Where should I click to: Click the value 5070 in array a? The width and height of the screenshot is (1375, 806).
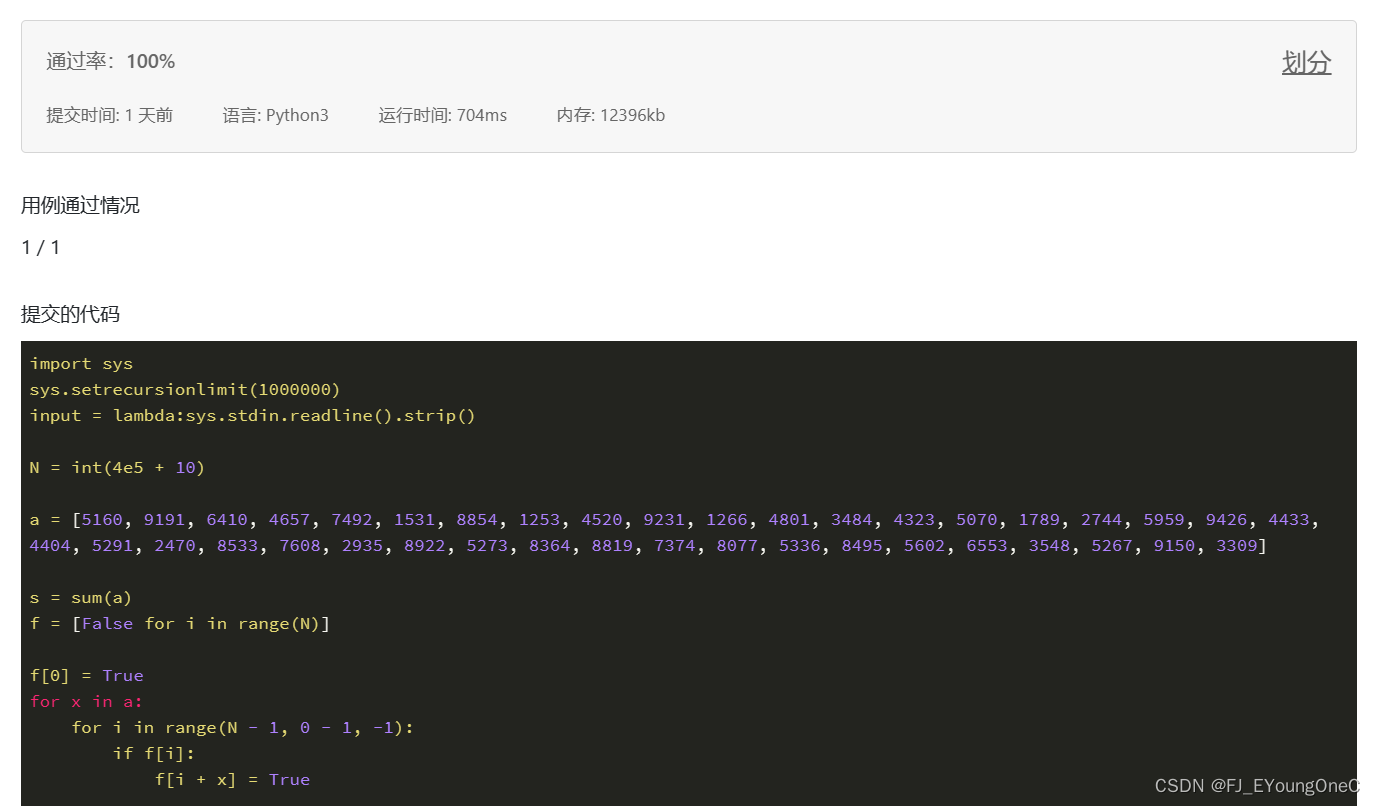(x=976, y=520)
